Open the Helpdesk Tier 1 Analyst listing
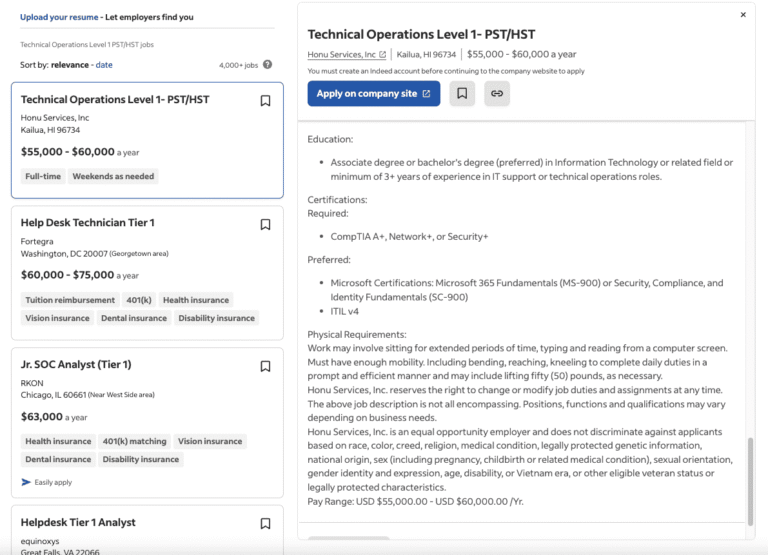 coord(78,522)
